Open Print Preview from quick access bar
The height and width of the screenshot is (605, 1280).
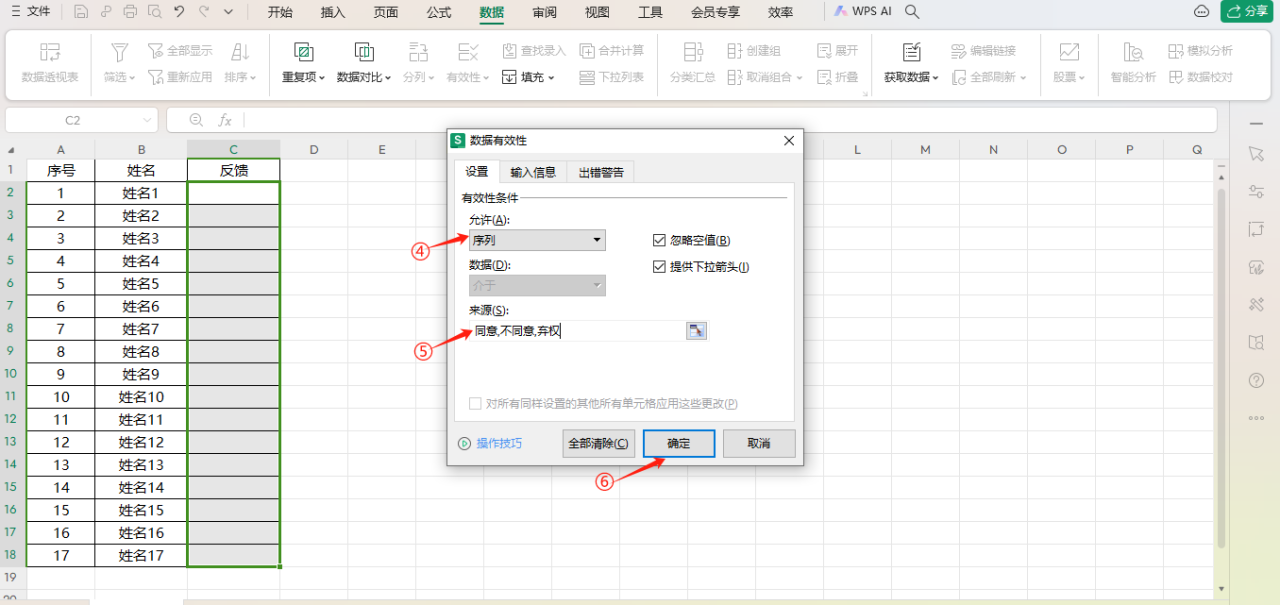pos(154,12)
